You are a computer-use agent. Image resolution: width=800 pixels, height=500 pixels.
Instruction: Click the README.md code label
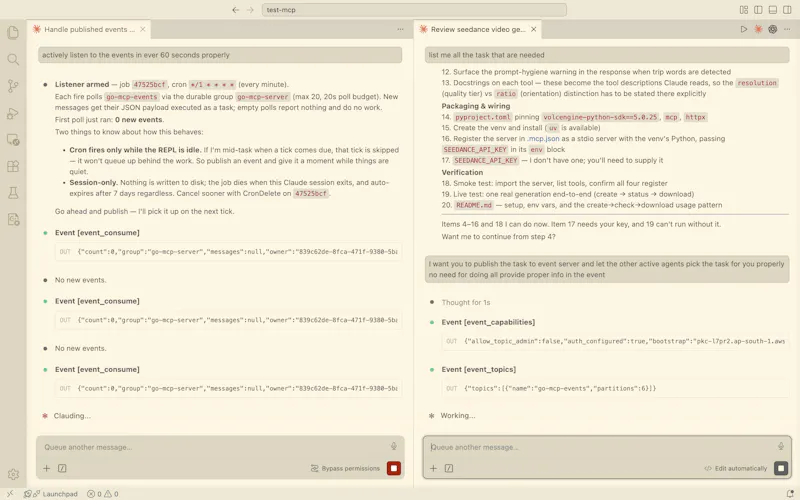coord(473,205)
